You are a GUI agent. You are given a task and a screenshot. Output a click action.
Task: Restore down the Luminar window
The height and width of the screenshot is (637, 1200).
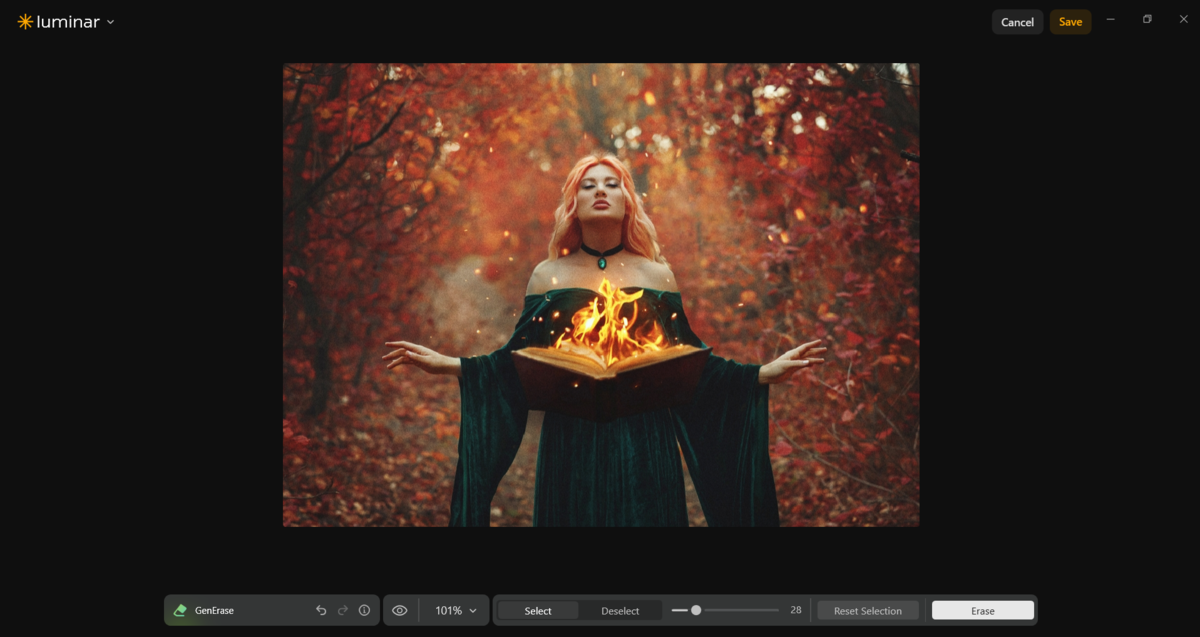click(x=1147, y=19)
